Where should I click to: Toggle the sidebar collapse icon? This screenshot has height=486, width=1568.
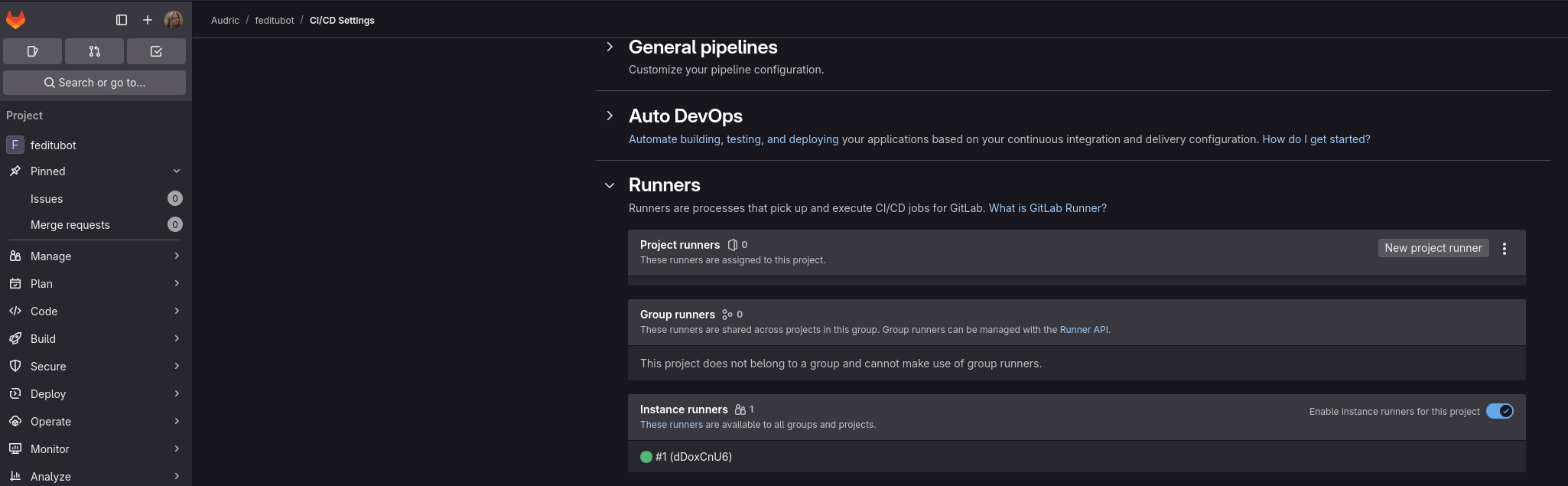point(122,20)
